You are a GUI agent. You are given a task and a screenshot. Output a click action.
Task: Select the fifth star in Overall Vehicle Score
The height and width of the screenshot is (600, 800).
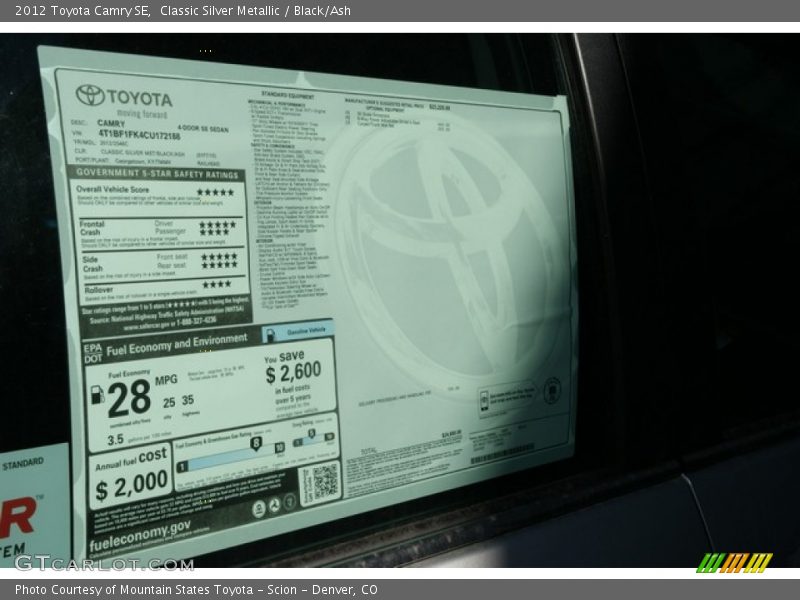(x=230, y=192)
